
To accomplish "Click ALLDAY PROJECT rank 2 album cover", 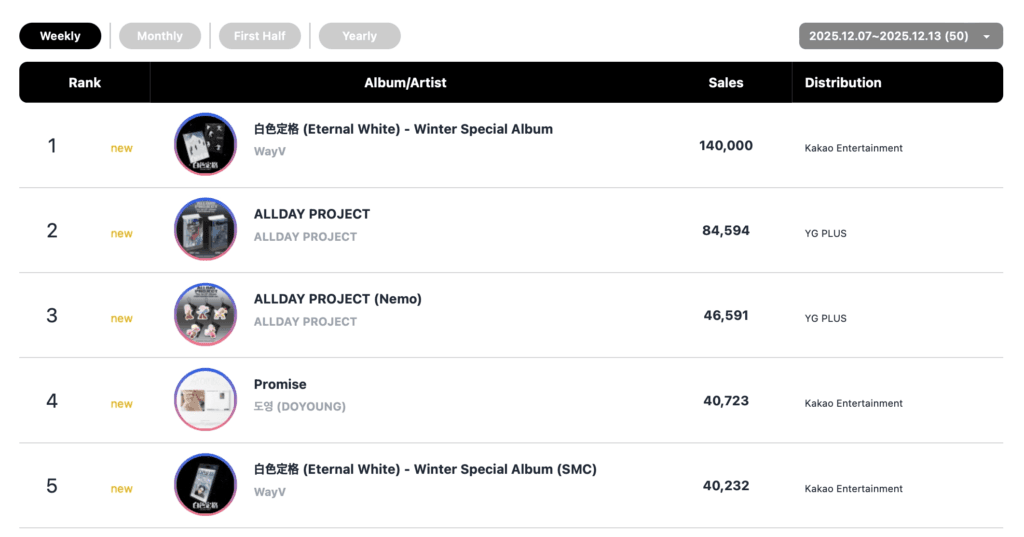I will pyautogui.click(x=205, y=230).
